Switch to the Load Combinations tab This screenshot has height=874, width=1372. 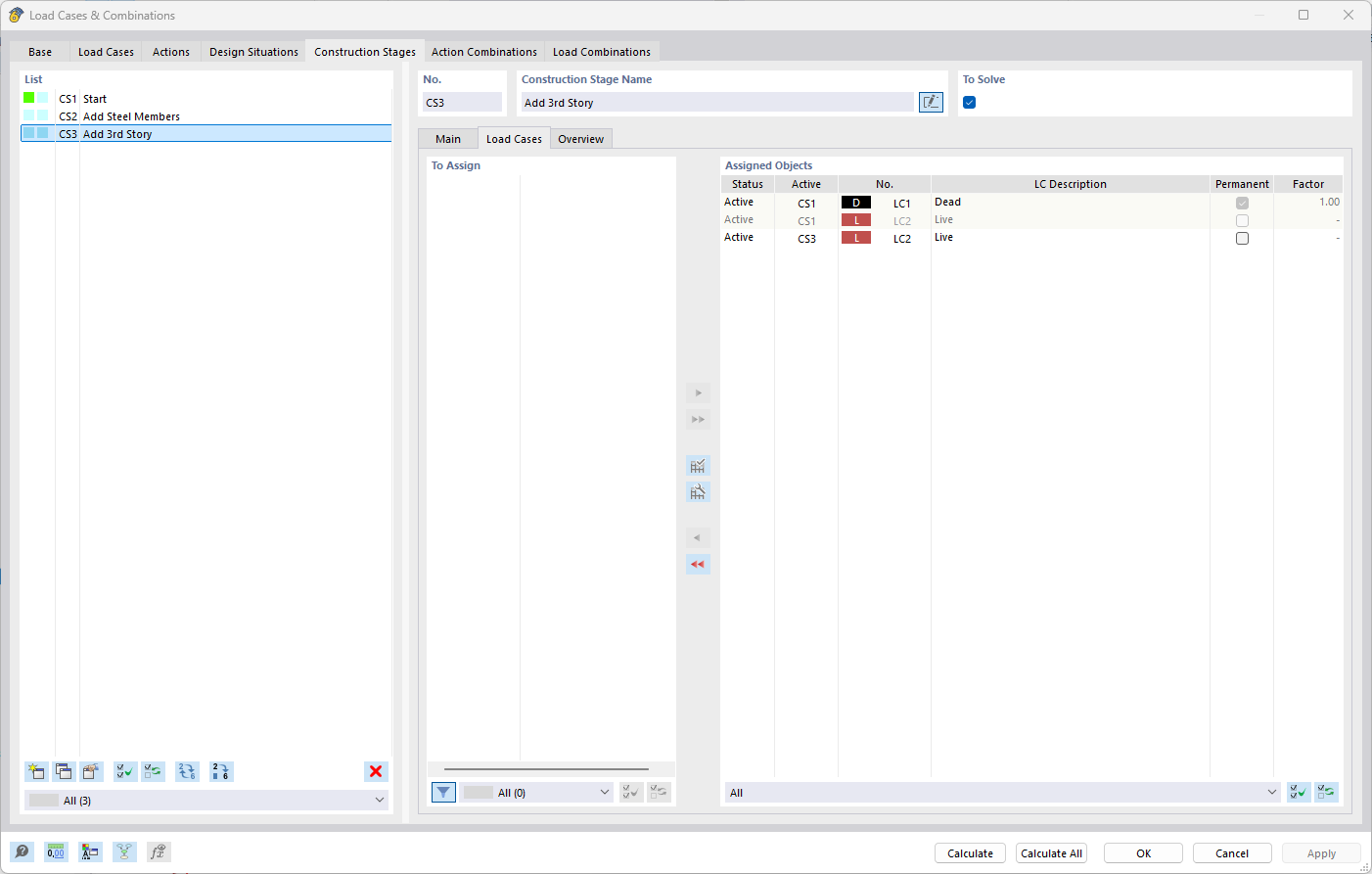pos(601,51)
